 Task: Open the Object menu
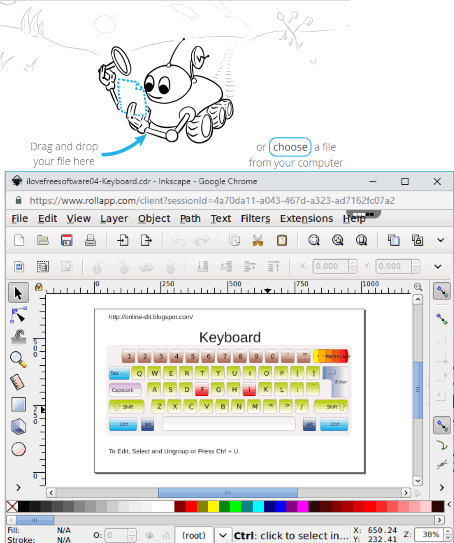coord(154,219)
